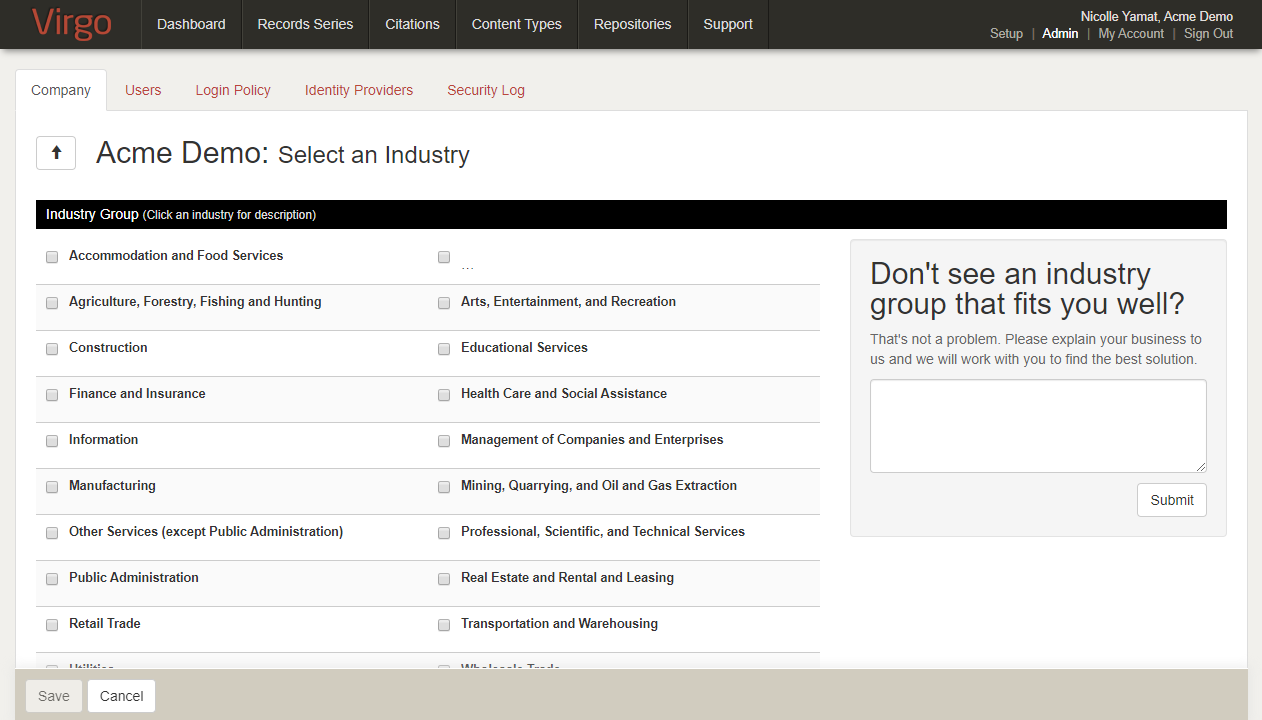Click the up arrow back button
The height and width of the screenshot is (720, 1262).
coord(56,153)
